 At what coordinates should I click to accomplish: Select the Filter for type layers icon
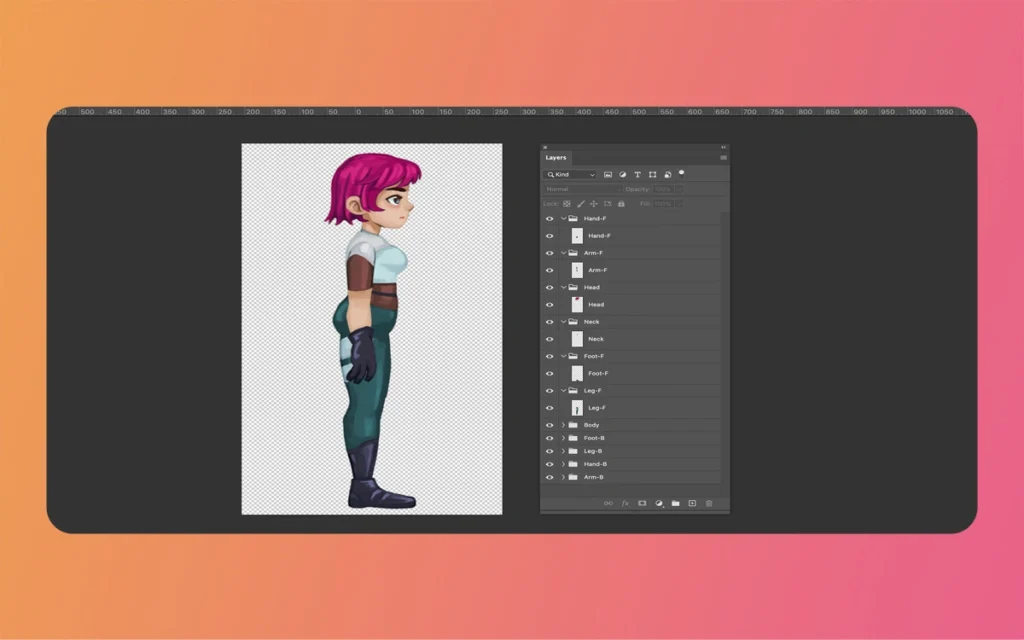(x=638, y=175)
